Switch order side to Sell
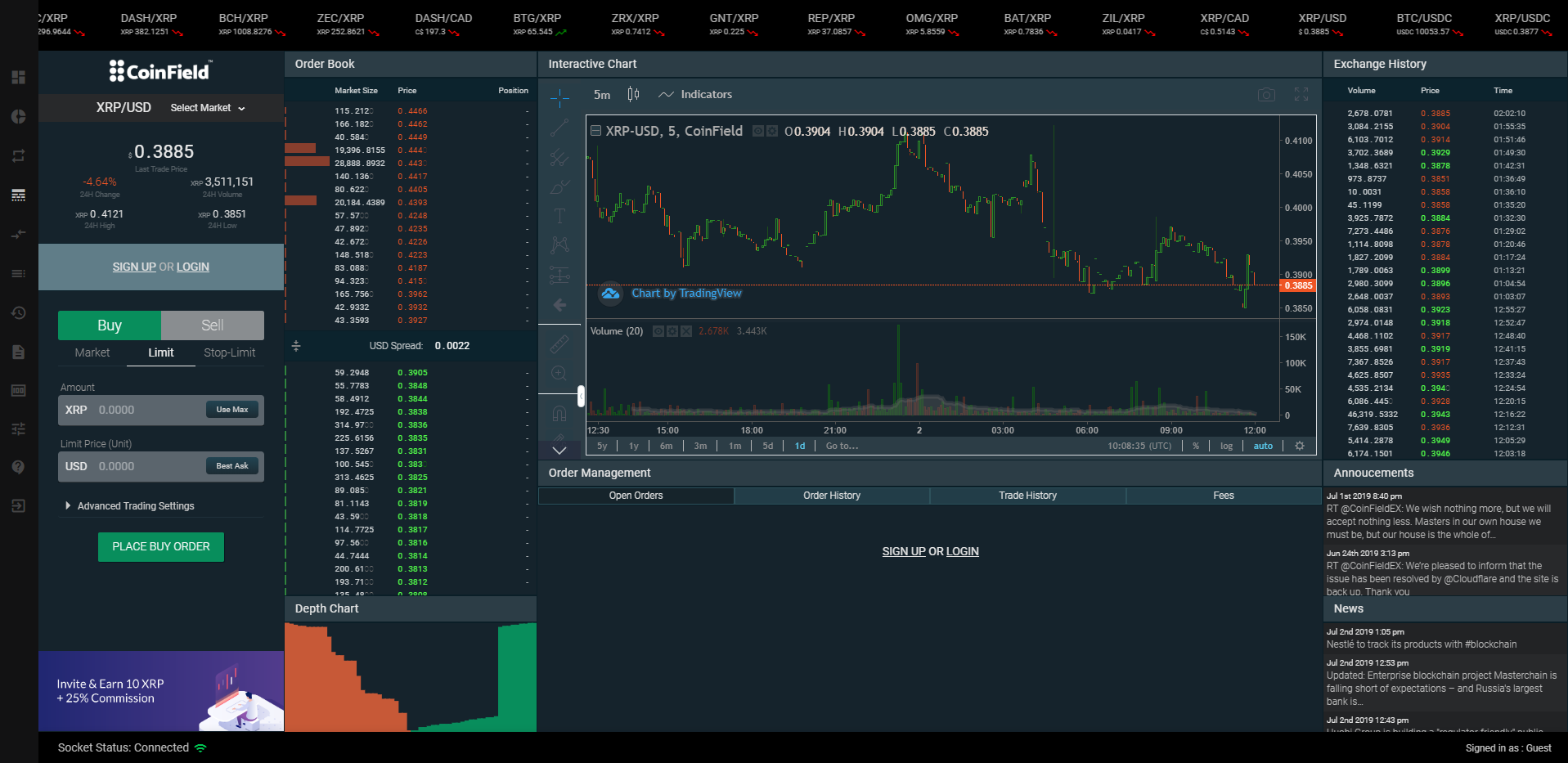Image resolution: width=1568 pixels, height=763 pixels. (213, 325)
